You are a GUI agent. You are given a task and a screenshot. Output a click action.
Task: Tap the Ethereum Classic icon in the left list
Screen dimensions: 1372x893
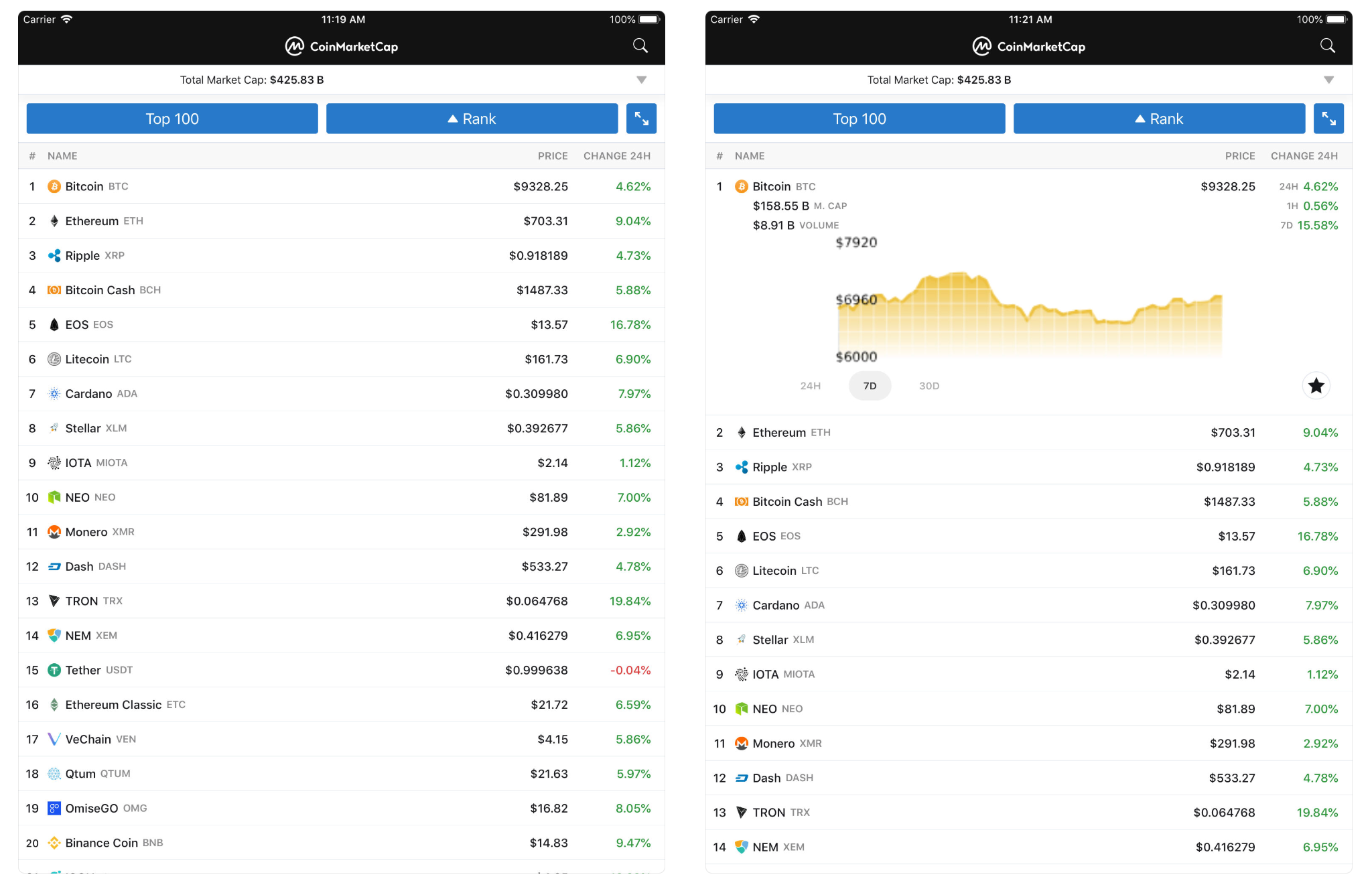tap(54, 705)
